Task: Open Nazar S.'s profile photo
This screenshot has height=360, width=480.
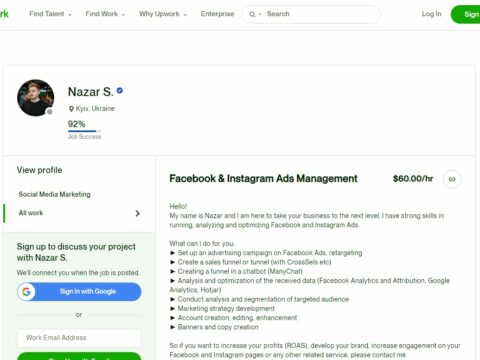Action: click(36, 98)
